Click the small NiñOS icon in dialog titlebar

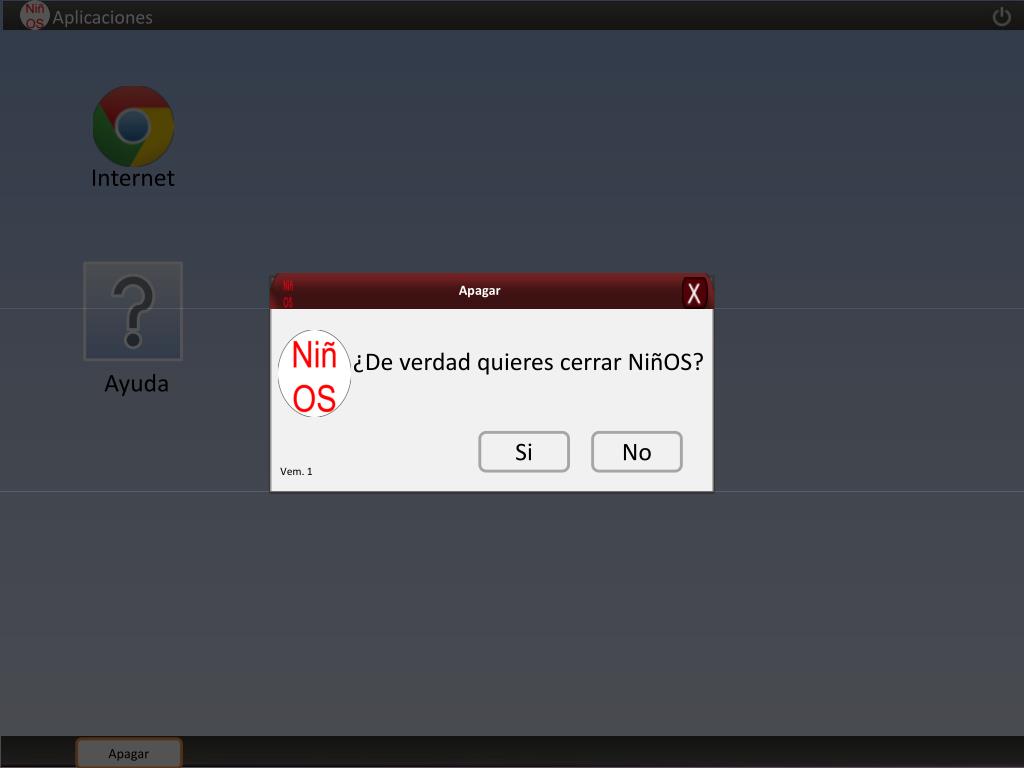pyautogui.click(x=287, y=293)
